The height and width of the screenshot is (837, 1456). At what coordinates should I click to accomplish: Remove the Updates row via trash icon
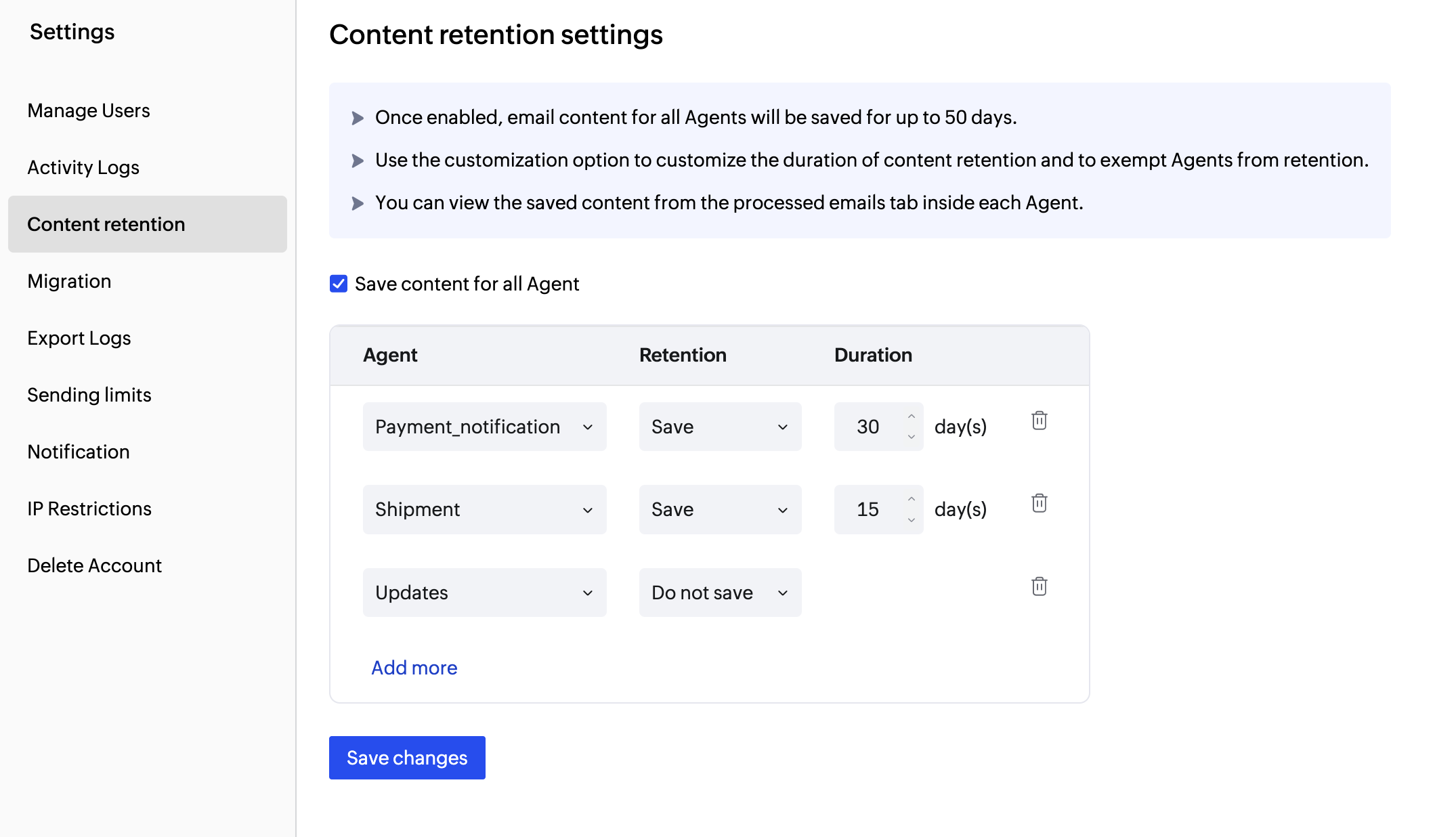tap(1040, 586)
